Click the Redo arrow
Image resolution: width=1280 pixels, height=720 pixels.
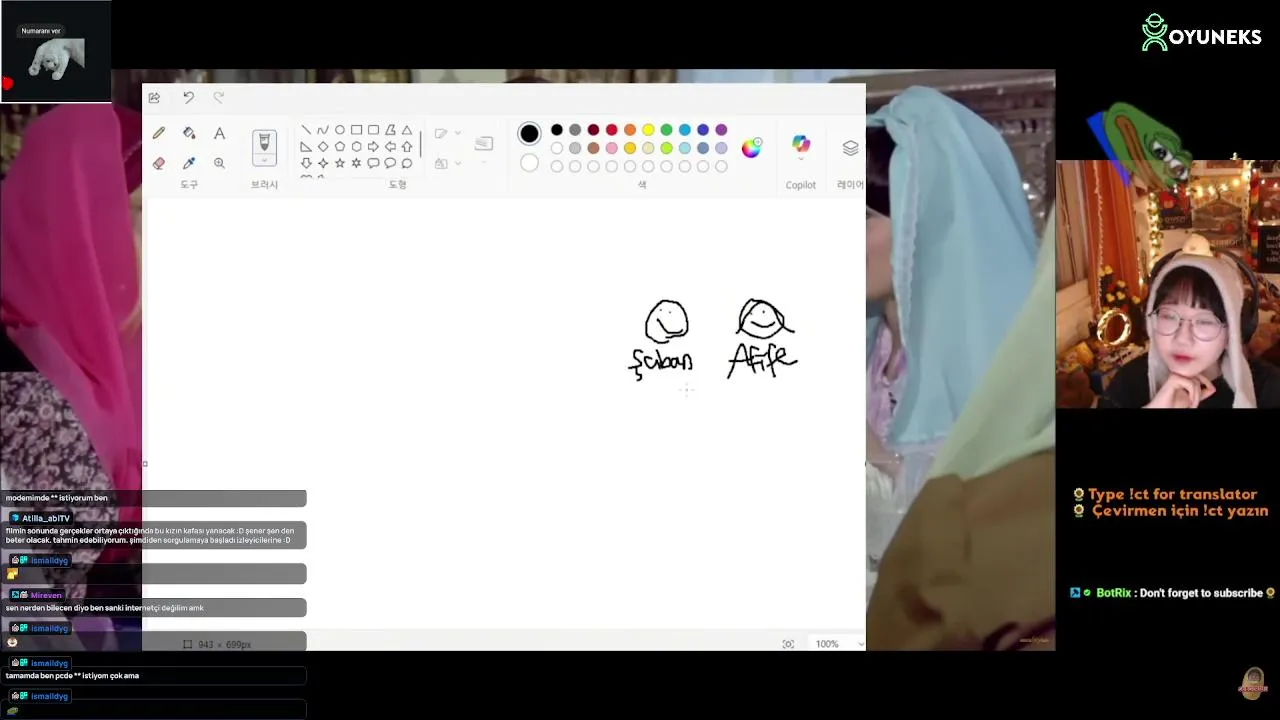(219, 97)
